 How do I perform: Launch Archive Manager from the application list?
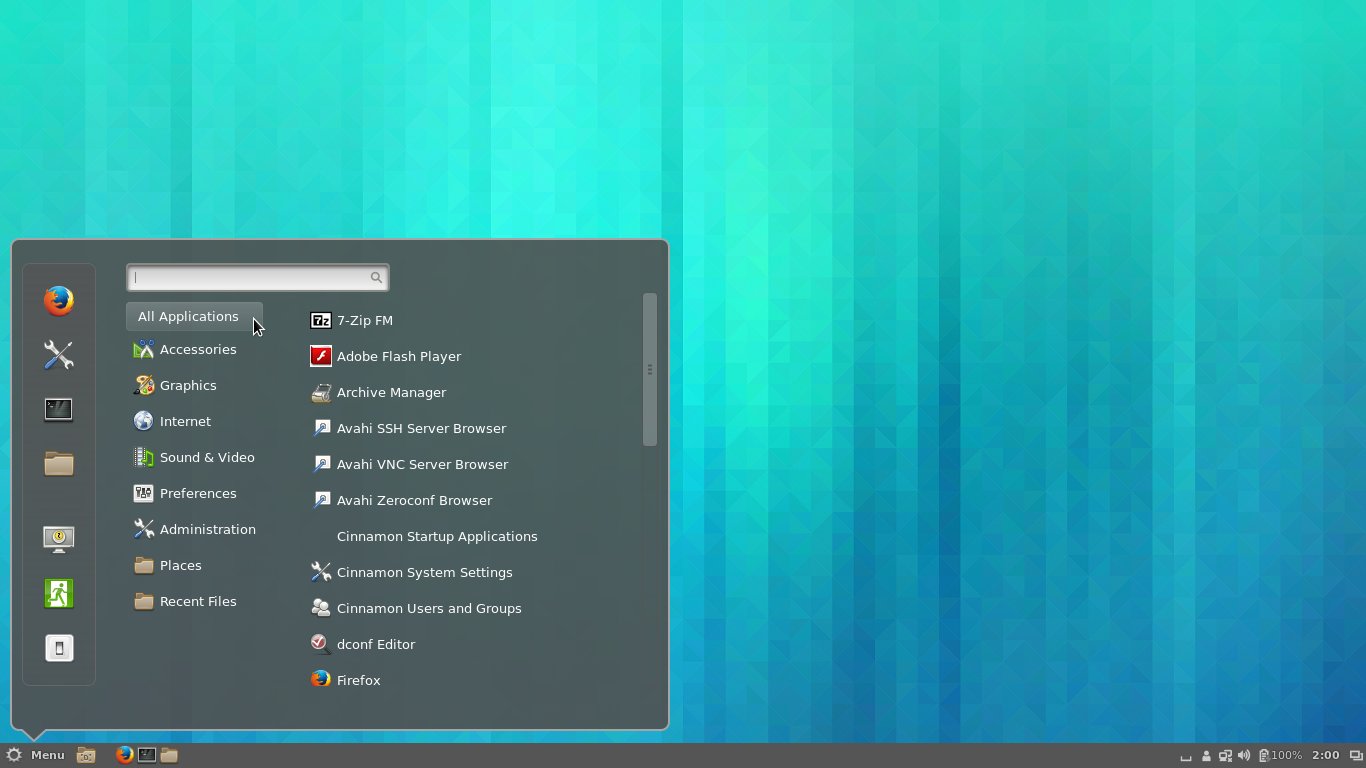390,392
